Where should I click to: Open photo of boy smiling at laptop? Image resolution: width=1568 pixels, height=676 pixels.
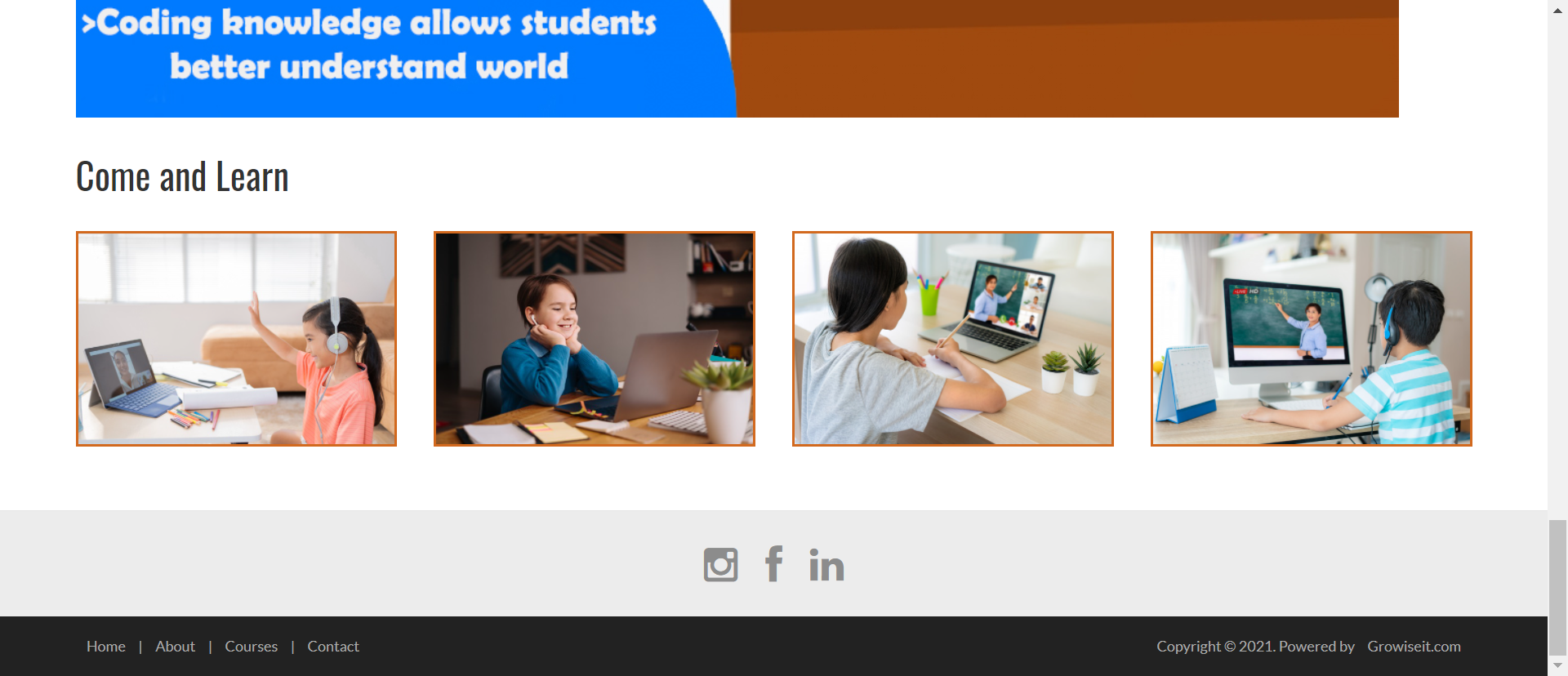click(595, 339)
